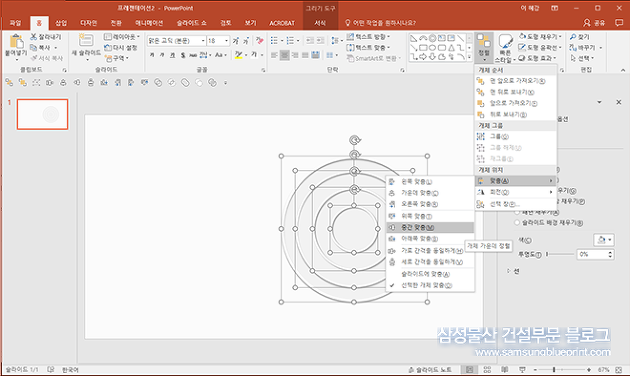The image size is (630, 376).
Task: Select 'Align to Slide' (슬라이드에 맞춤) option
Action: 430,274
